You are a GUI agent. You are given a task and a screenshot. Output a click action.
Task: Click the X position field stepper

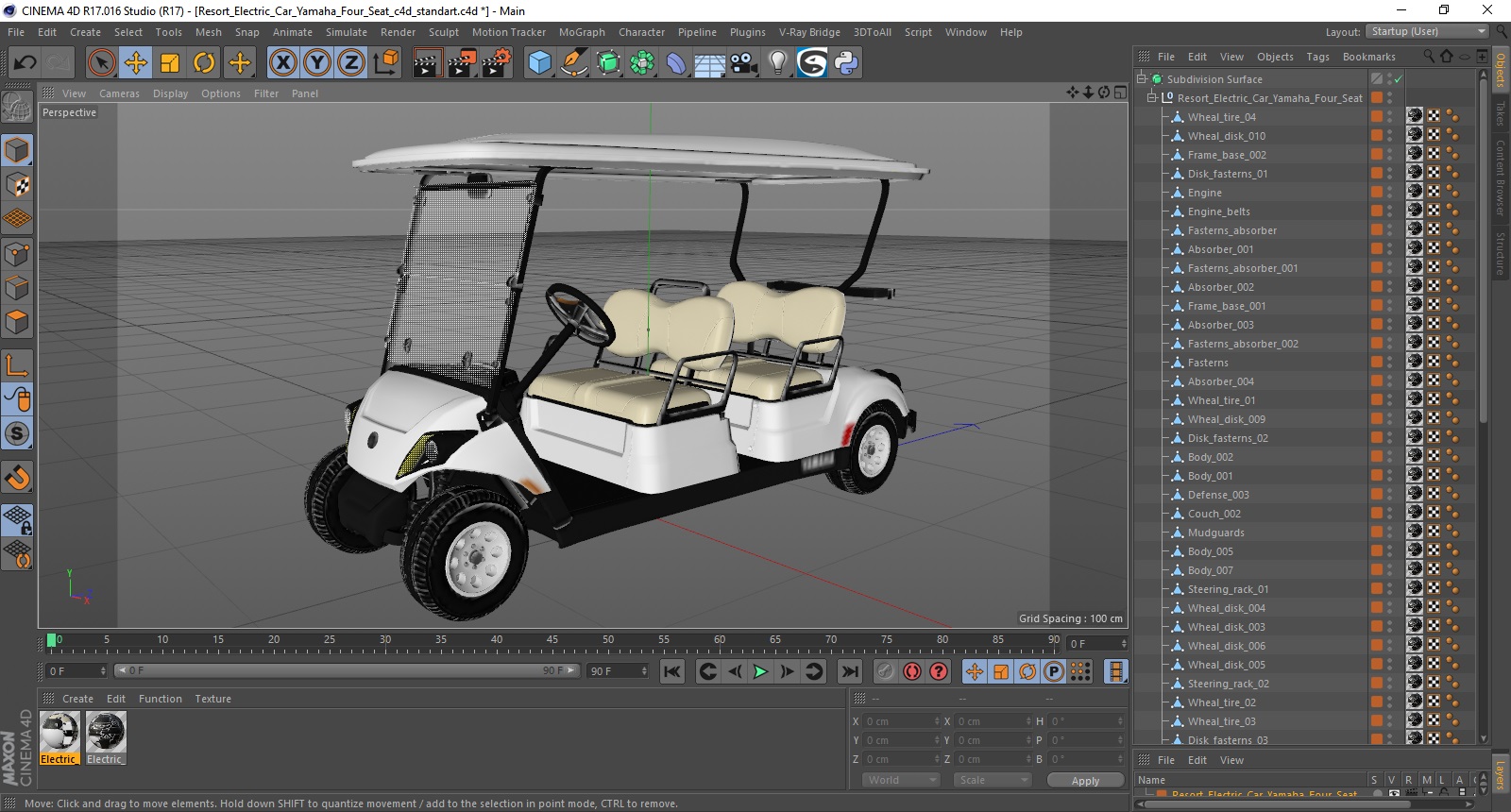(x=936, y=721)
